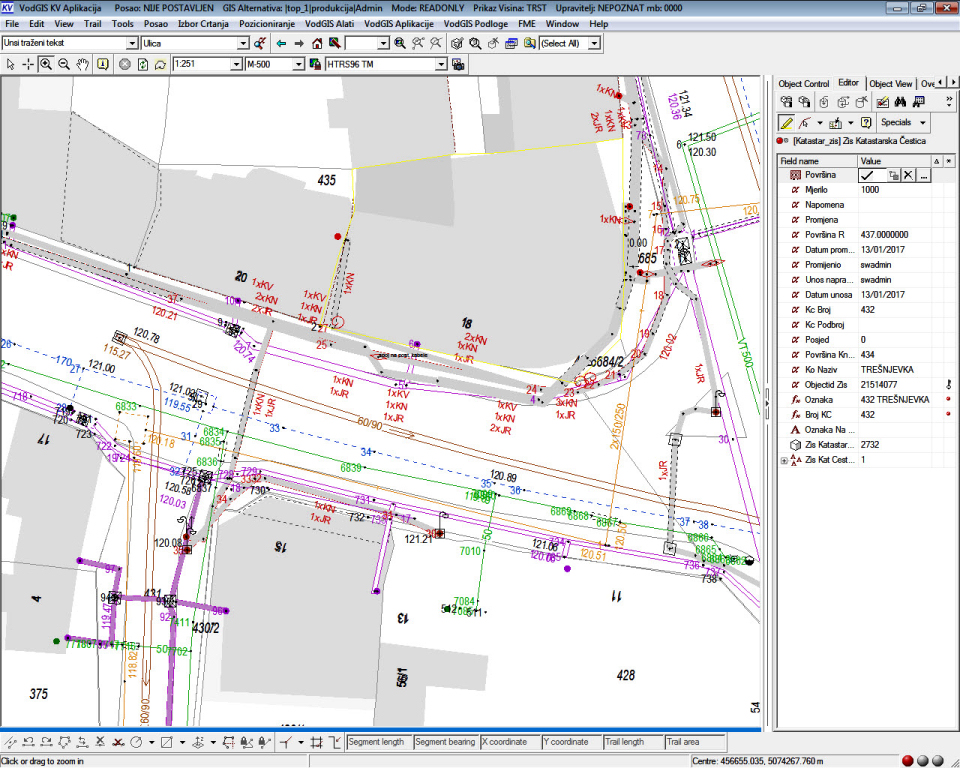Open the VodGIS Alati menu
The width and height of the screenshot is (960, 768).
(331, 22)
